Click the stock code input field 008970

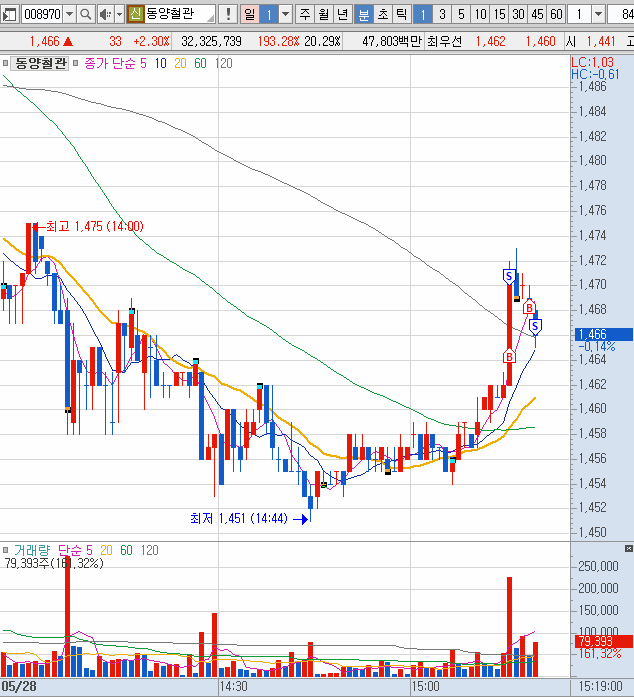pos(40,14)
